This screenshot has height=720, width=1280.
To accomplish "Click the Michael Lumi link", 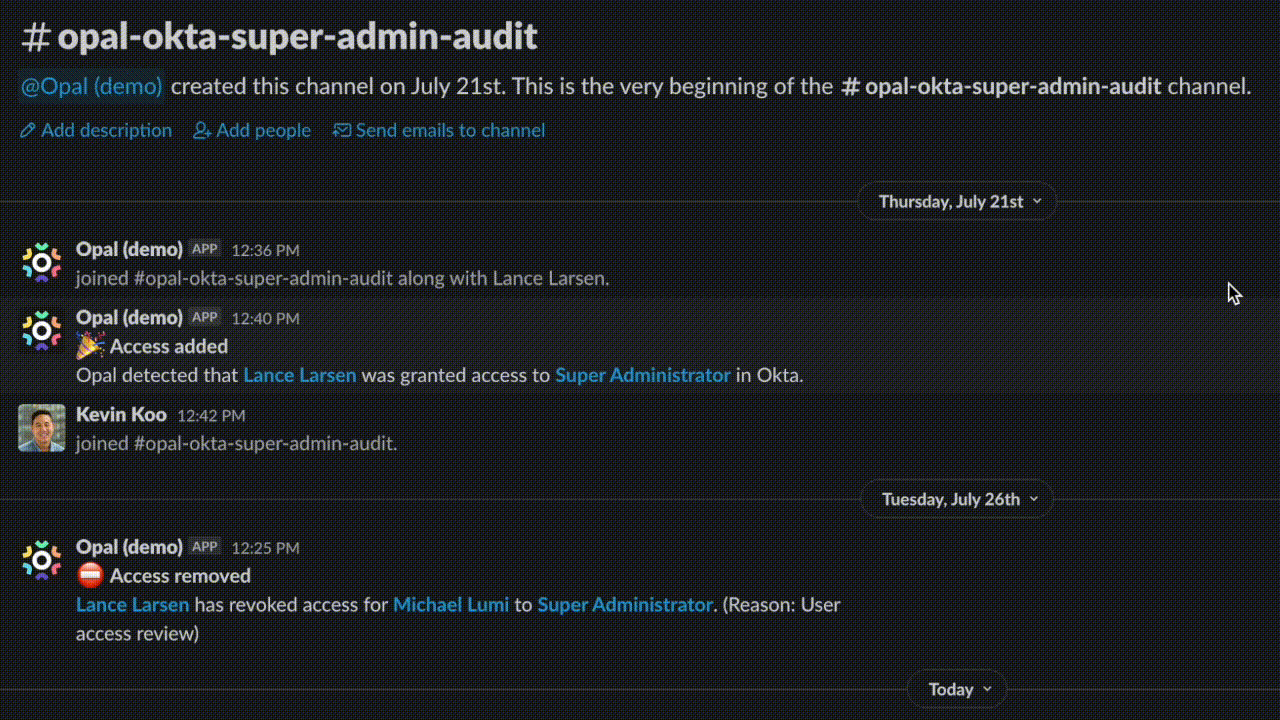I will (451, 605).
